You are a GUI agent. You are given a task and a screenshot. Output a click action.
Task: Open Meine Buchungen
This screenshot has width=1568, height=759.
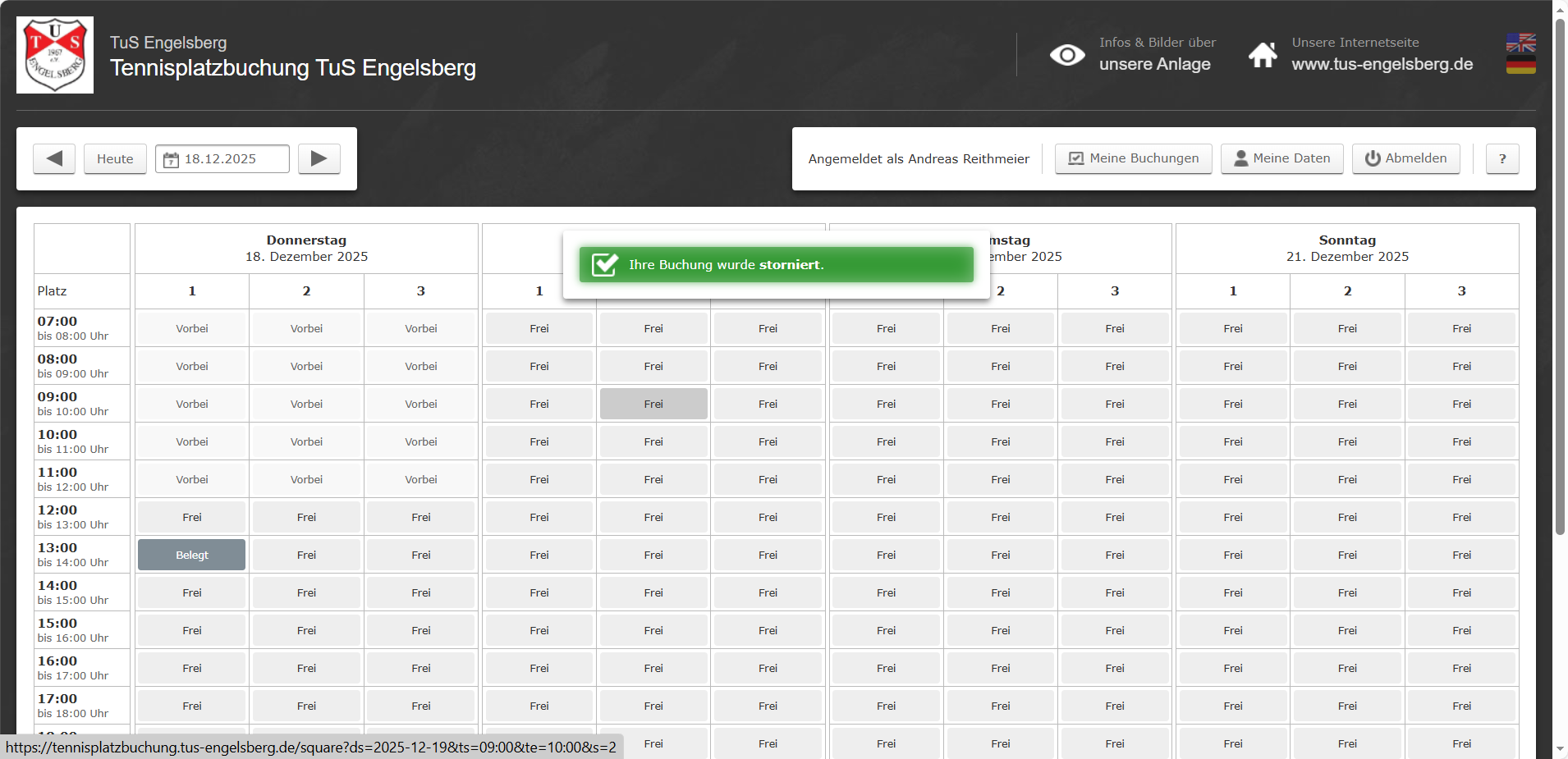pyautogui.click(x=1133, y=158)
